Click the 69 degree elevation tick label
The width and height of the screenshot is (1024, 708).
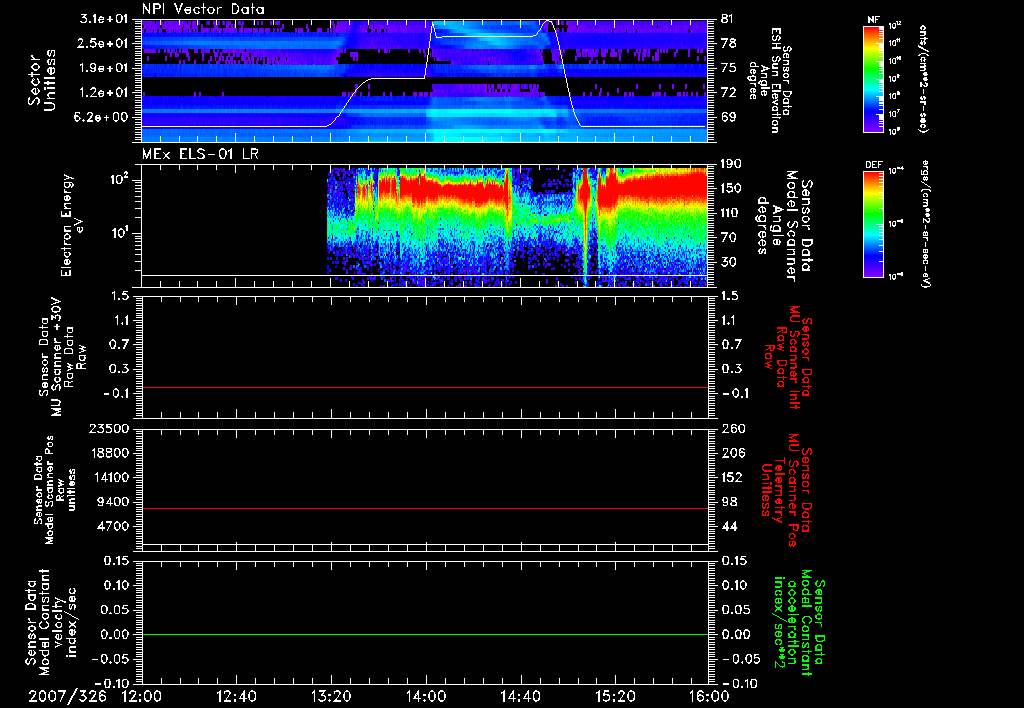(728, 117)
